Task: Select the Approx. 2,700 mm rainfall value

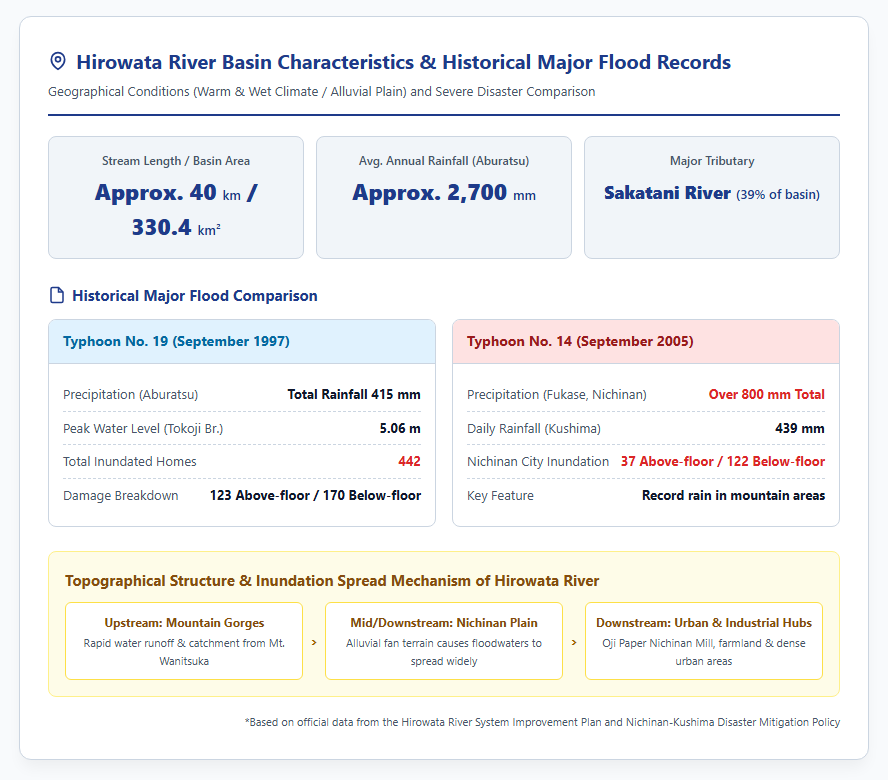Action: tap(444, 193)
